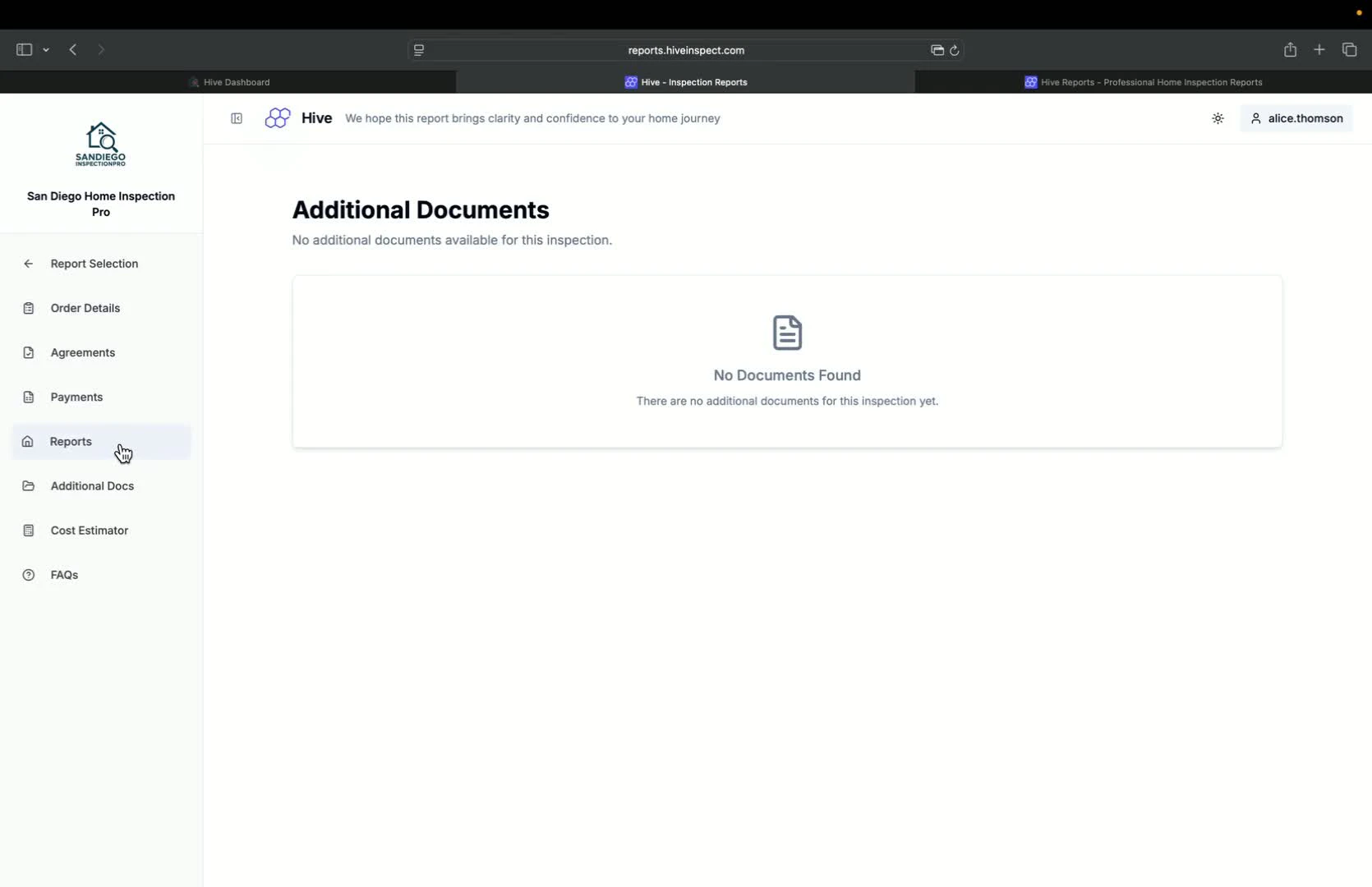Toggle the Safari sidebar visibility
The width and height of the screenshot is (1372, 887).
[x=24, y=49]
